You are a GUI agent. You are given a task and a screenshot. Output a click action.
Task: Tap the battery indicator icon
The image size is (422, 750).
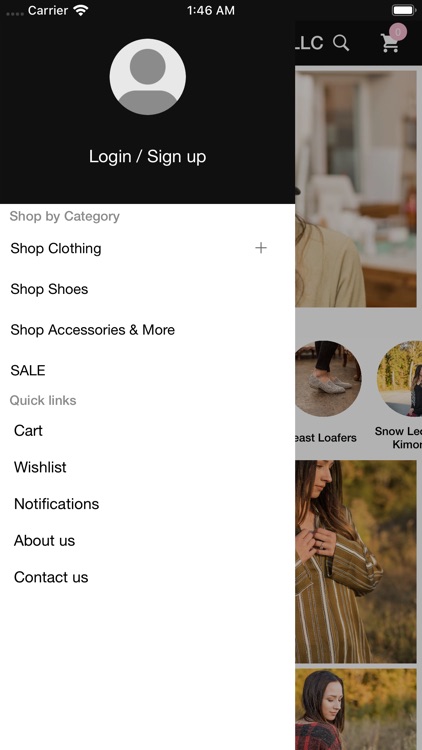(404, 10)
